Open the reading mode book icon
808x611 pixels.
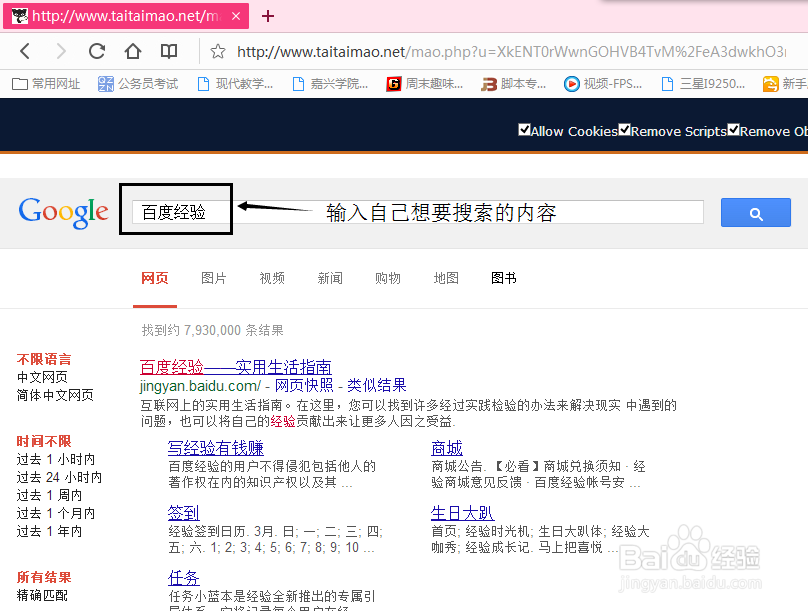[x=169, y=51]
